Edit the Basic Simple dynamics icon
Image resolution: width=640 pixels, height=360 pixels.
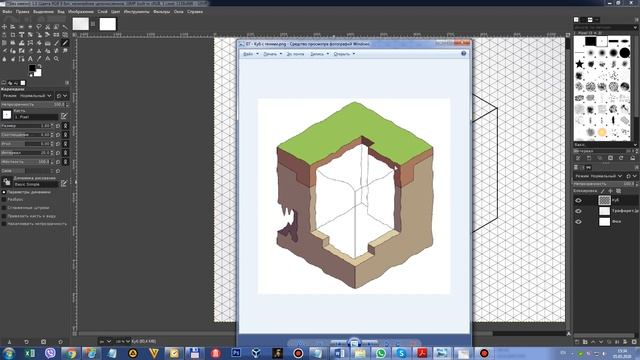[64, 183]
